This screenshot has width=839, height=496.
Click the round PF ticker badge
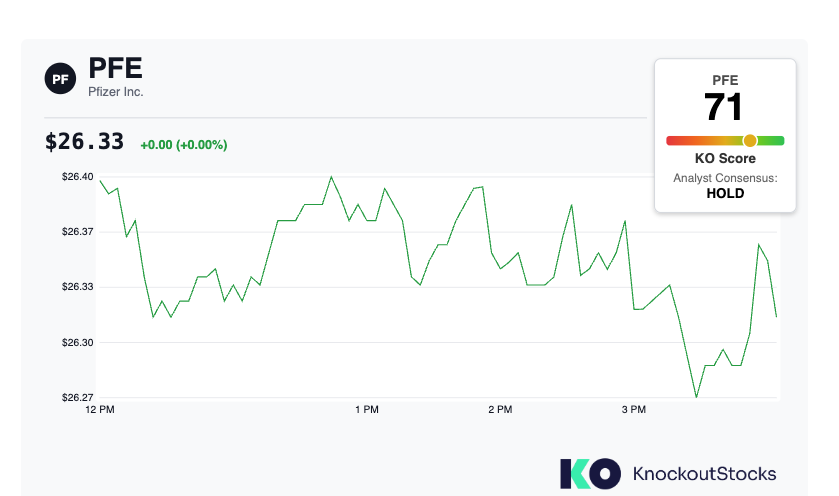point(60,79)
